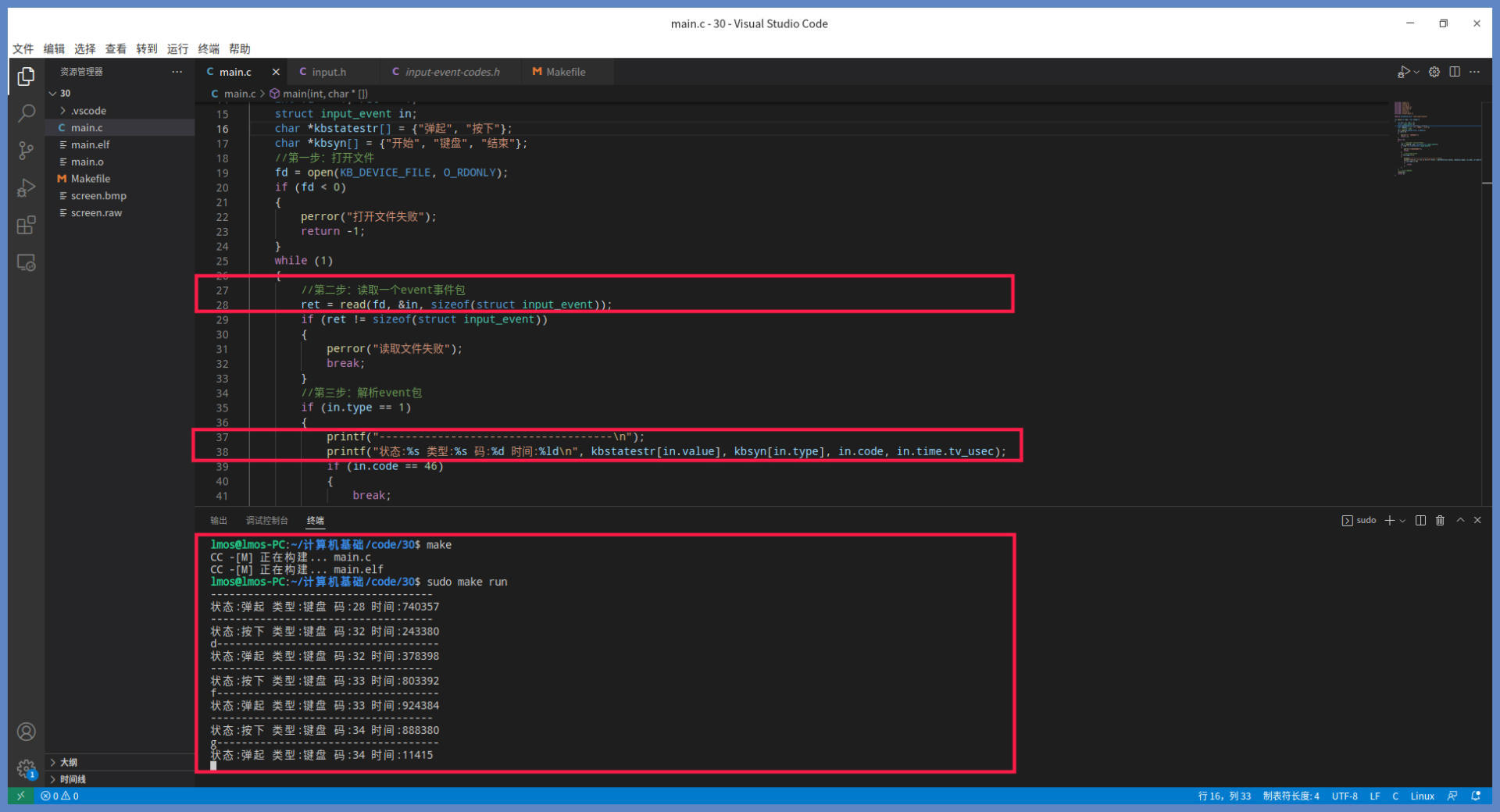Open the Search view in activity bar

[x=26, y=113]
